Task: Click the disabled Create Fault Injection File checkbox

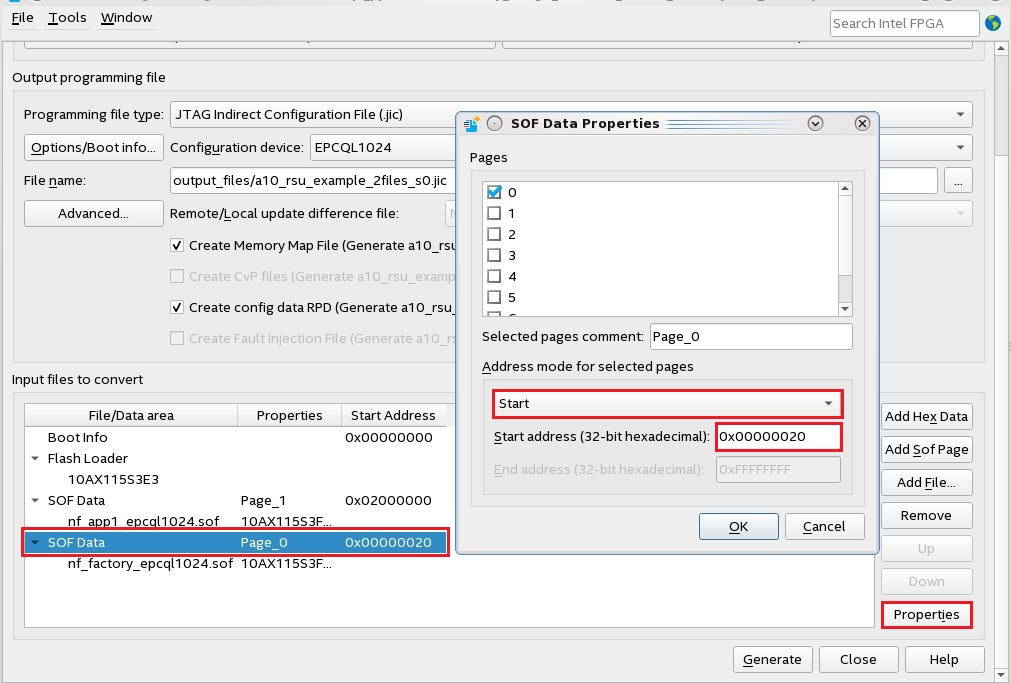Action: click(177, 338)
